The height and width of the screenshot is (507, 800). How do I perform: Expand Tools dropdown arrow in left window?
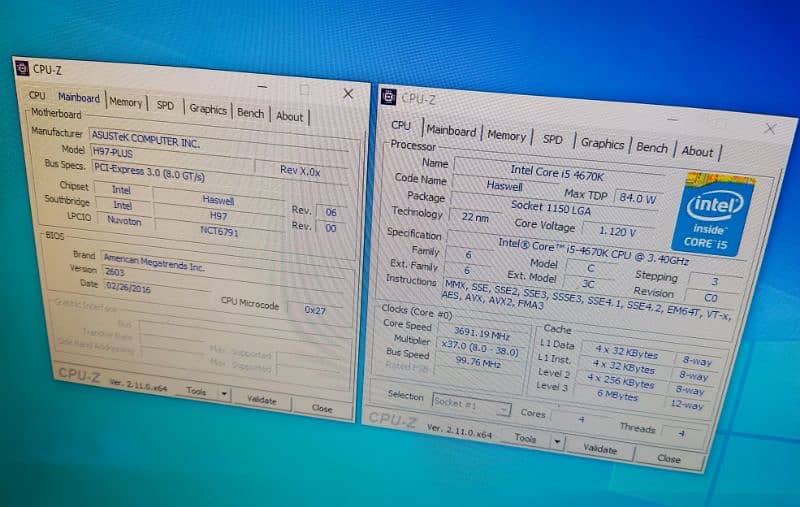(x=224, y=394)
